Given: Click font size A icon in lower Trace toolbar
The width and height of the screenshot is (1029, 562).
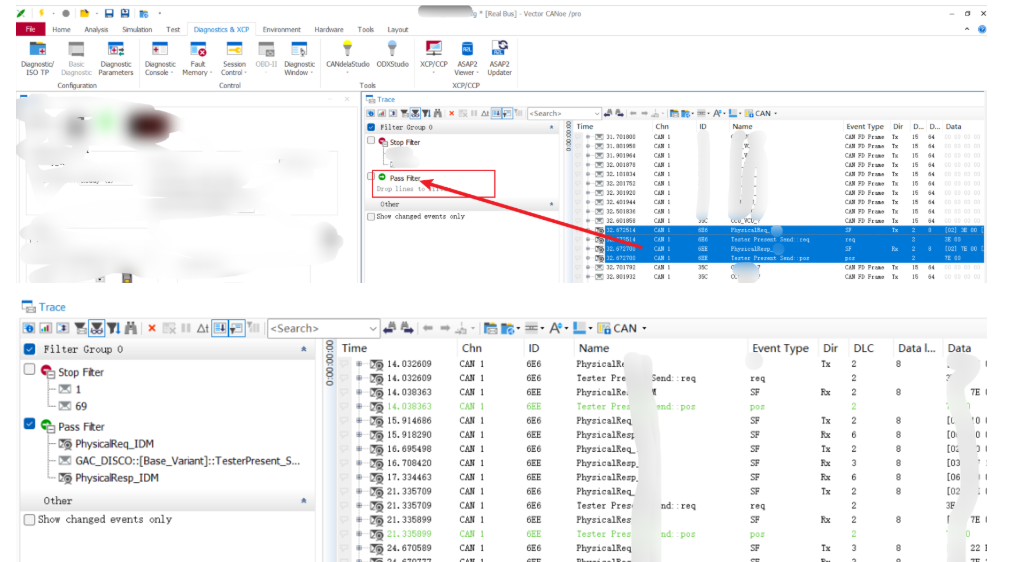Looking at the screenshot, I should [x=556, y=328].
